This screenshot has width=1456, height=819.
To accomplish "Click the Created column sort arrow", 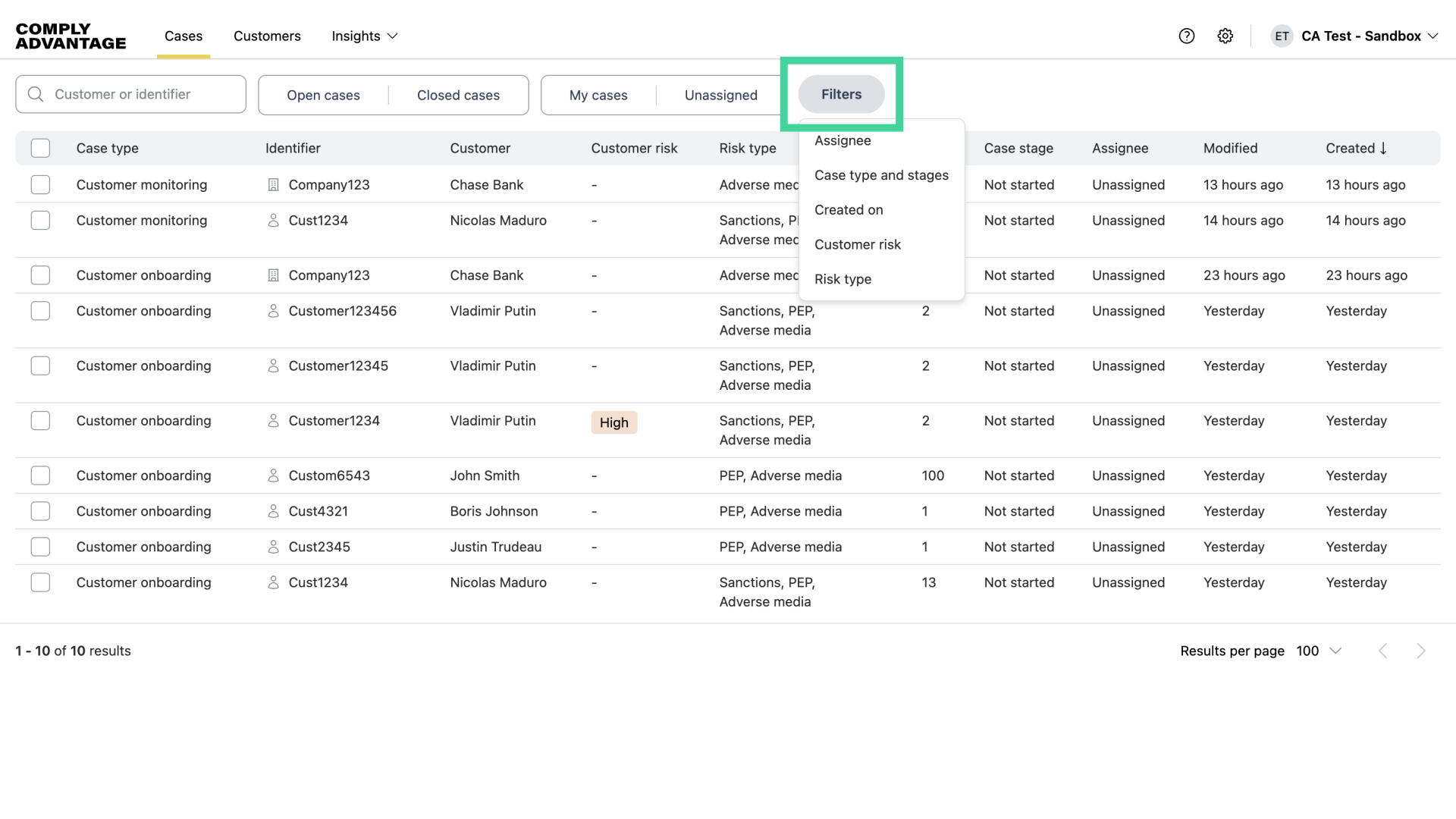I will click(x=1383, y=149).
